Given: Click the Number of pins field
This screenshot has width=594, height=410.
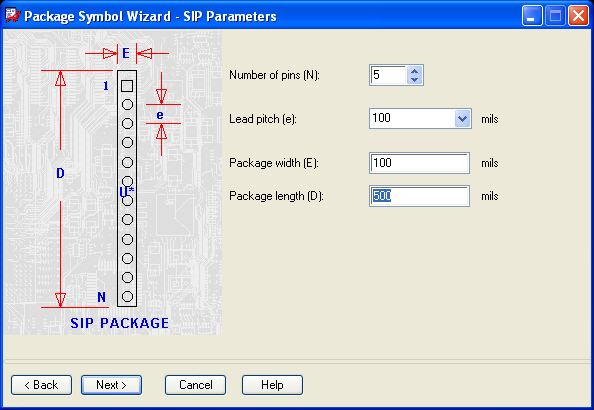Looking at the screenshot, I should (388, 75).
